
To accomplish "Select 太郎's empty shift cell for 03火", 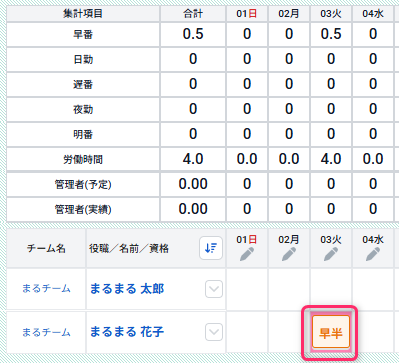I will (x=331, y=289).
